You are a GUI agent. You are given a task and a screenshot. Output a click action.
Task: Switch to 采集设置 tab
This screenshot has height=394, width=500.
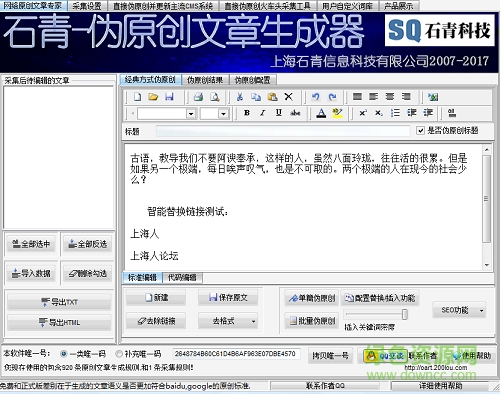pos(87,6)
